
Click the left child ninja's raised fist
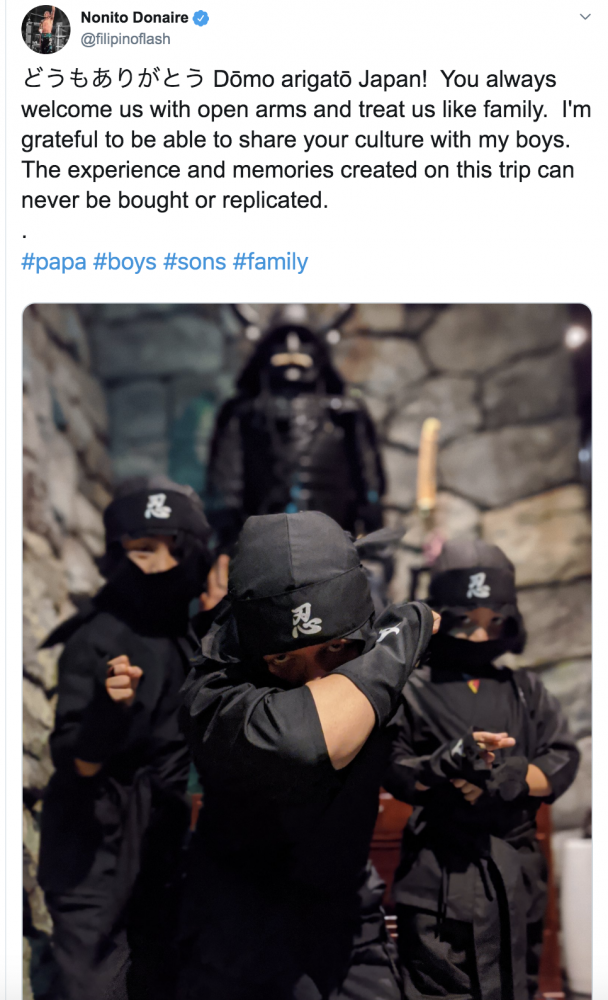click(123, 677)
